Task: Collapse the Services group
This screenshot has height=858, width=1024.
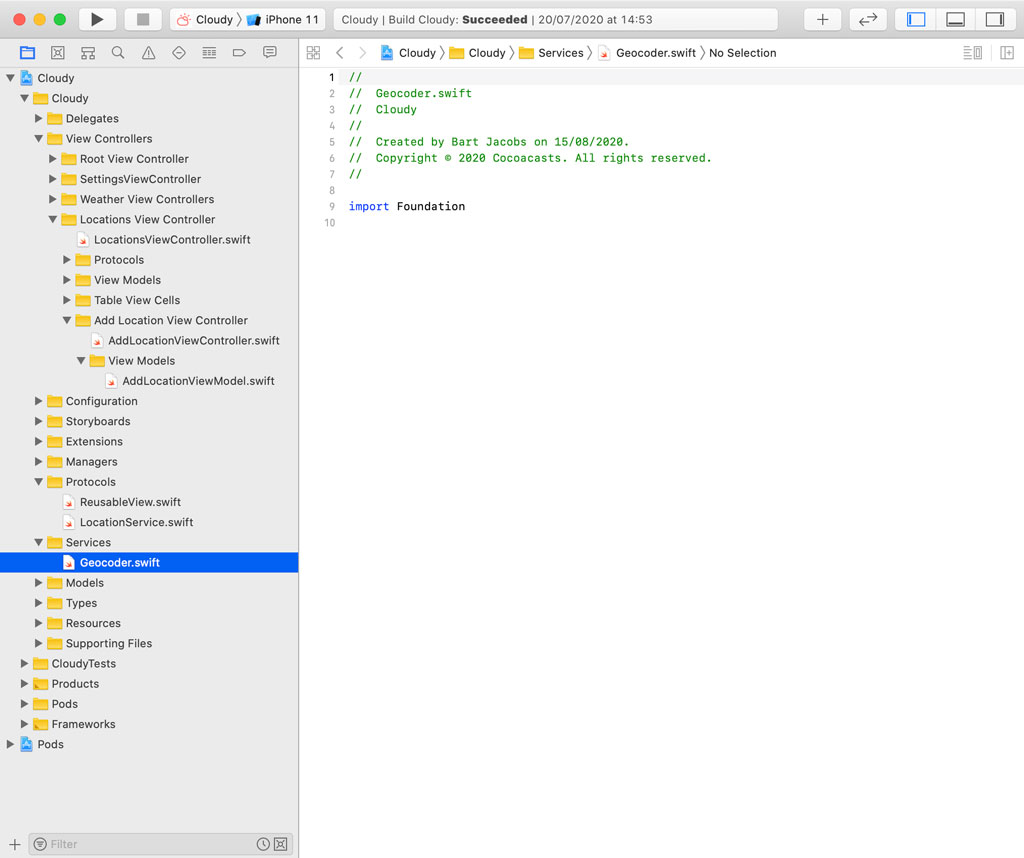Action: [x=38, y=542]
